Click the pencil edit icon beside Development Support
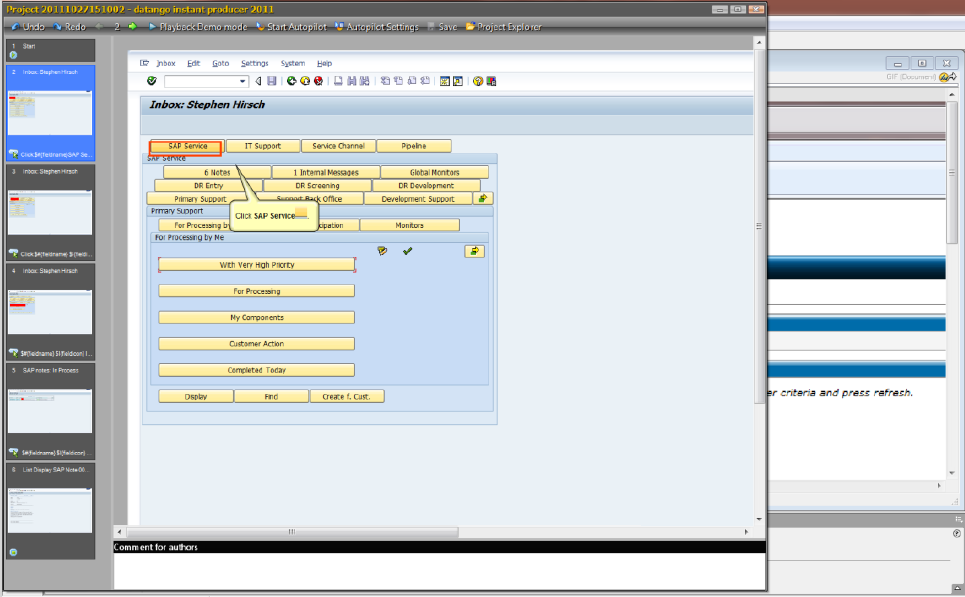 pos(482,198)
